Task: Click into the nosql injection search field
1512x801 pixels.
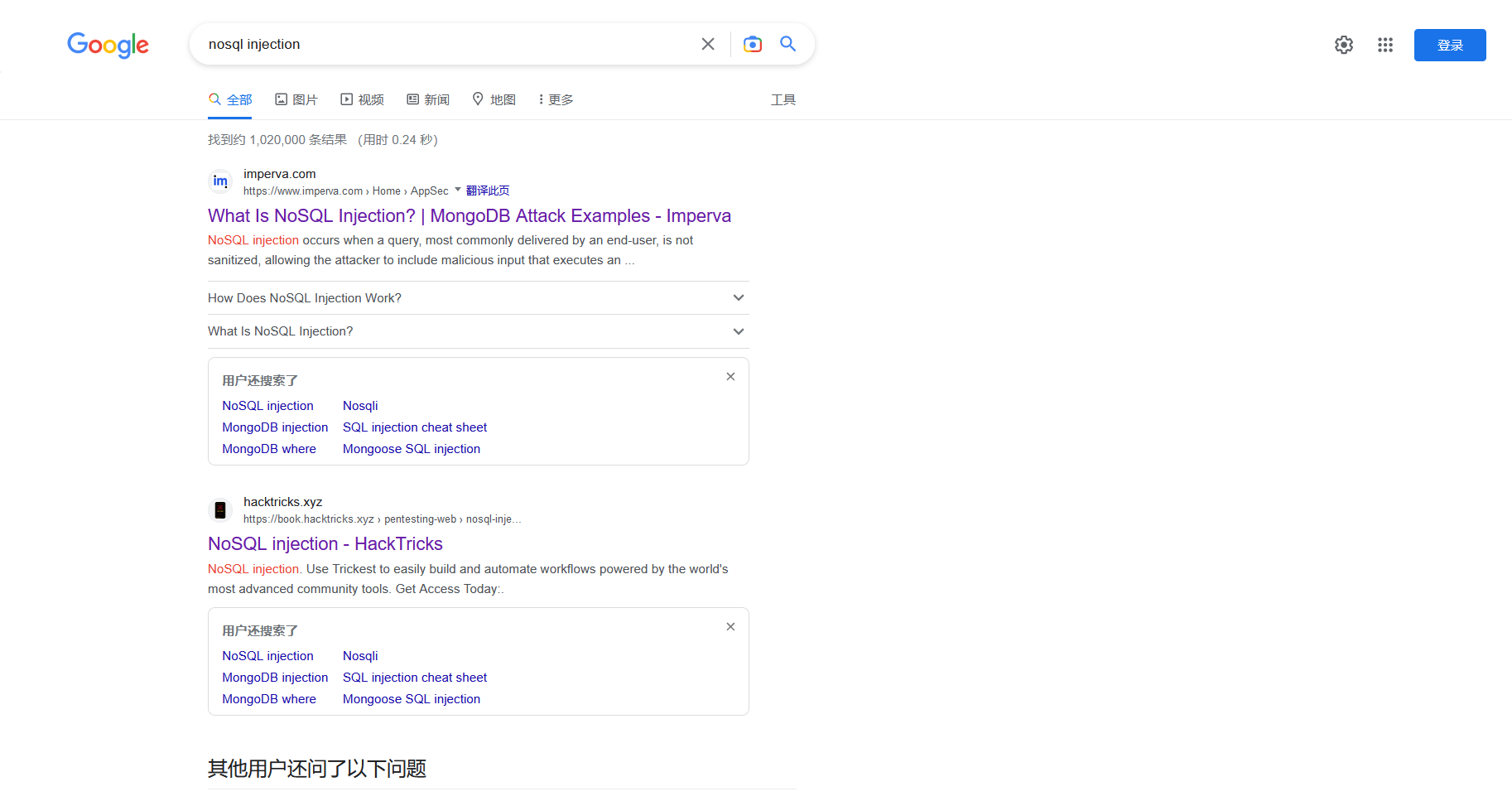Action: 447,44
